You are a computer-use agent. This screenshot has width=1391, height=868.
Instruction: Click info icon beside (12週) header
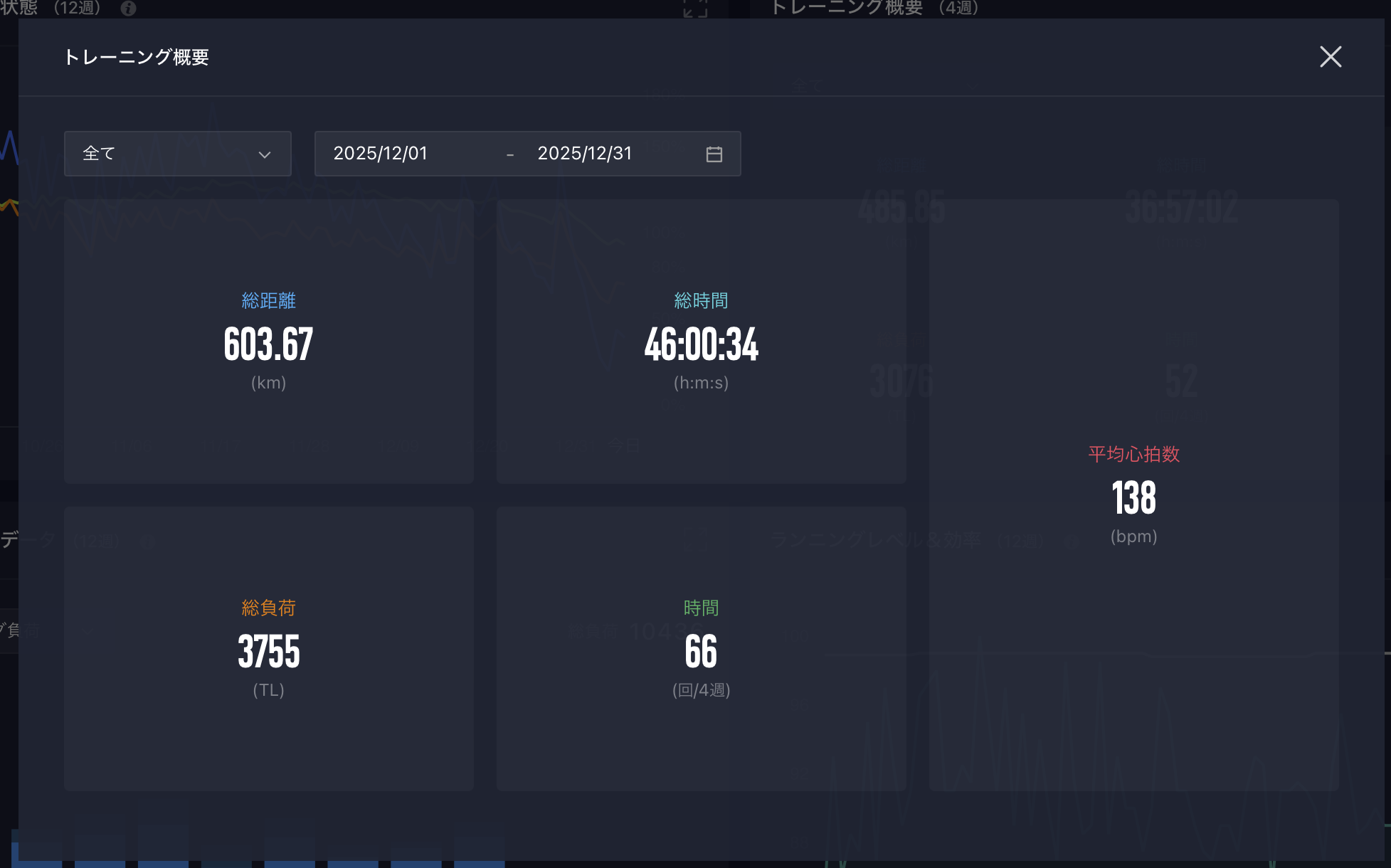[x=128, y=8]
